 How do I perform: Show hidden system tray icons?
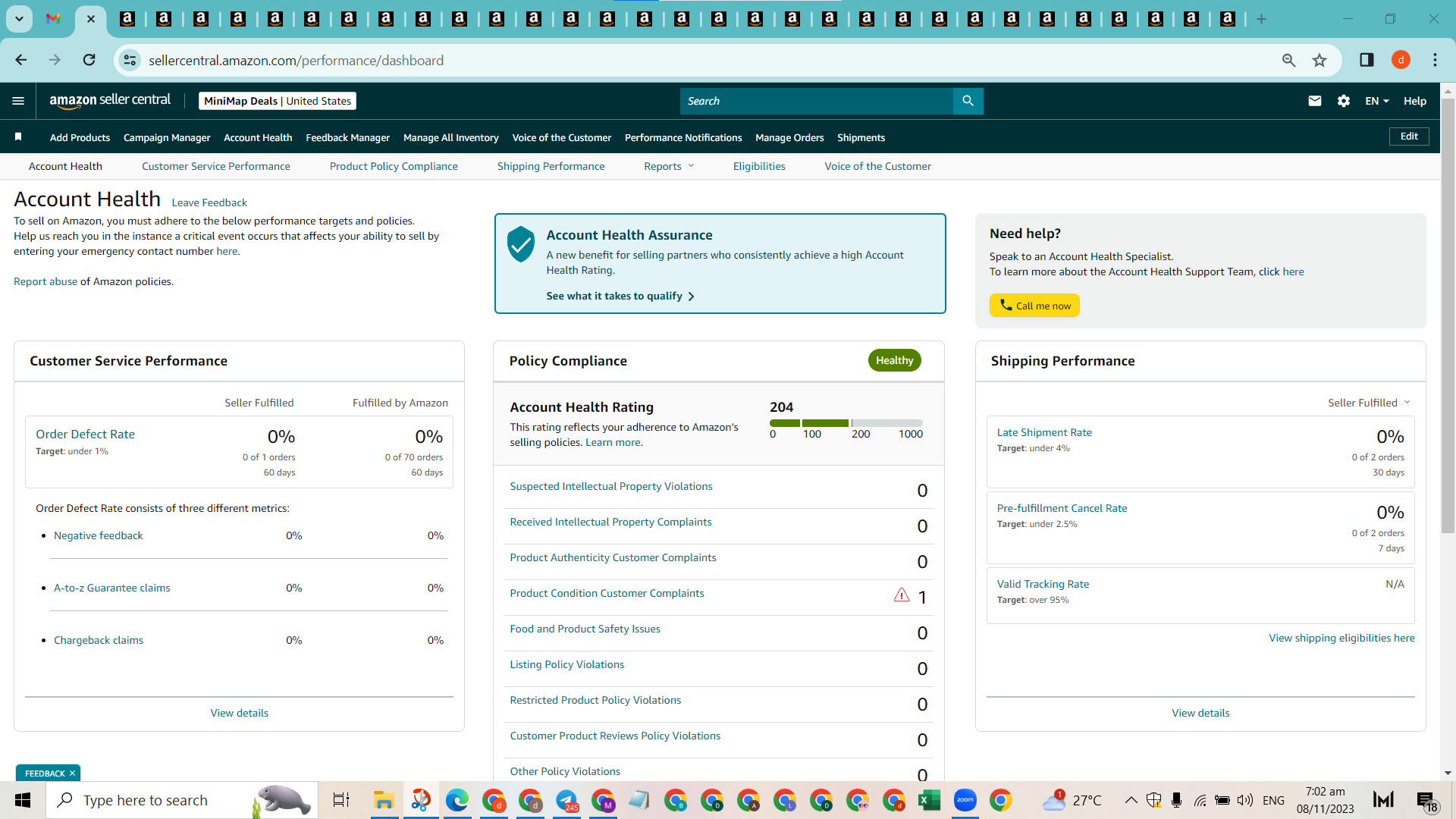point(1131,800)
